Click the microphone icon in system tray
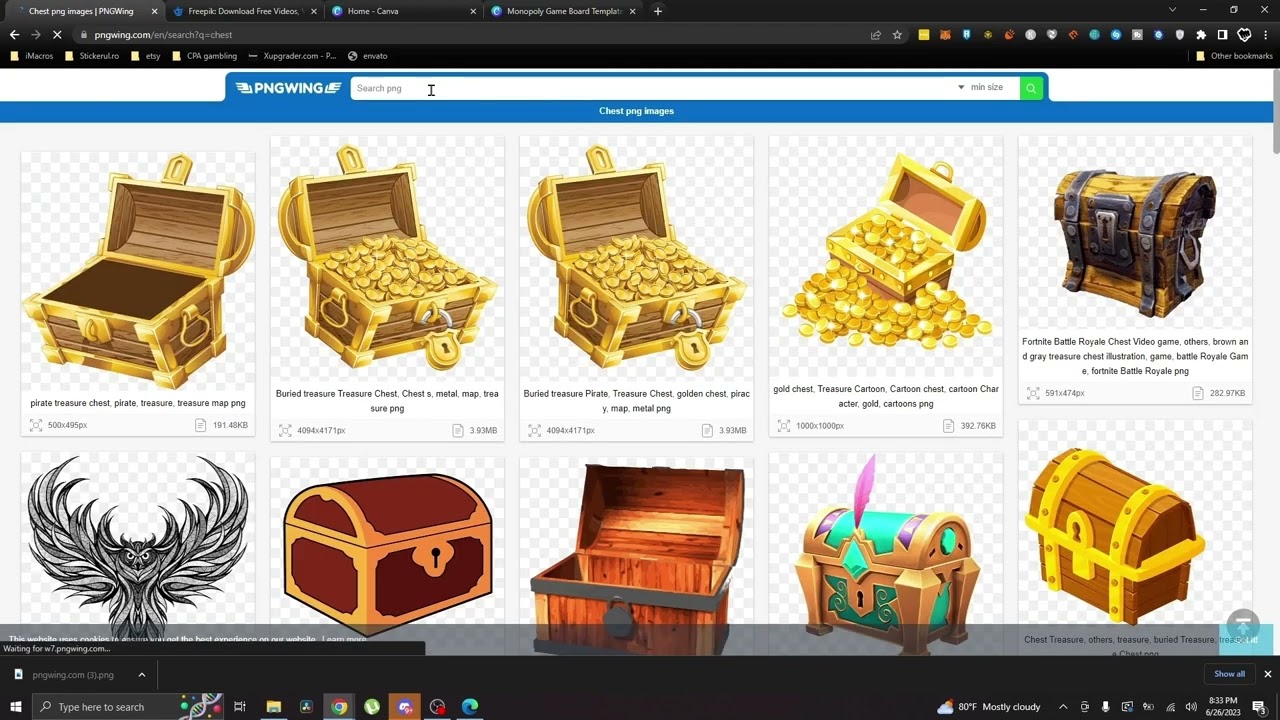Viewport: 1280px width, 720px height. pyautogui.click(x=1105, y=707)
